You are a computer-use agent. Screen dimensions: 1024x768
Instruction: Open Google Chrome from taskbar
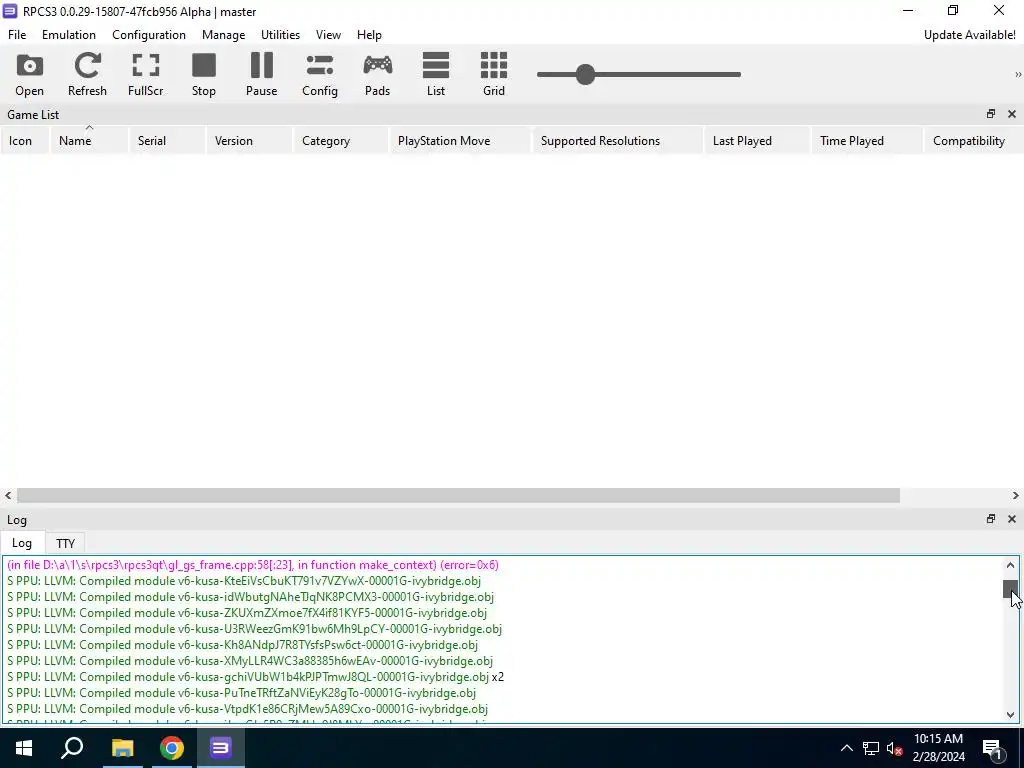click(171, 748)
